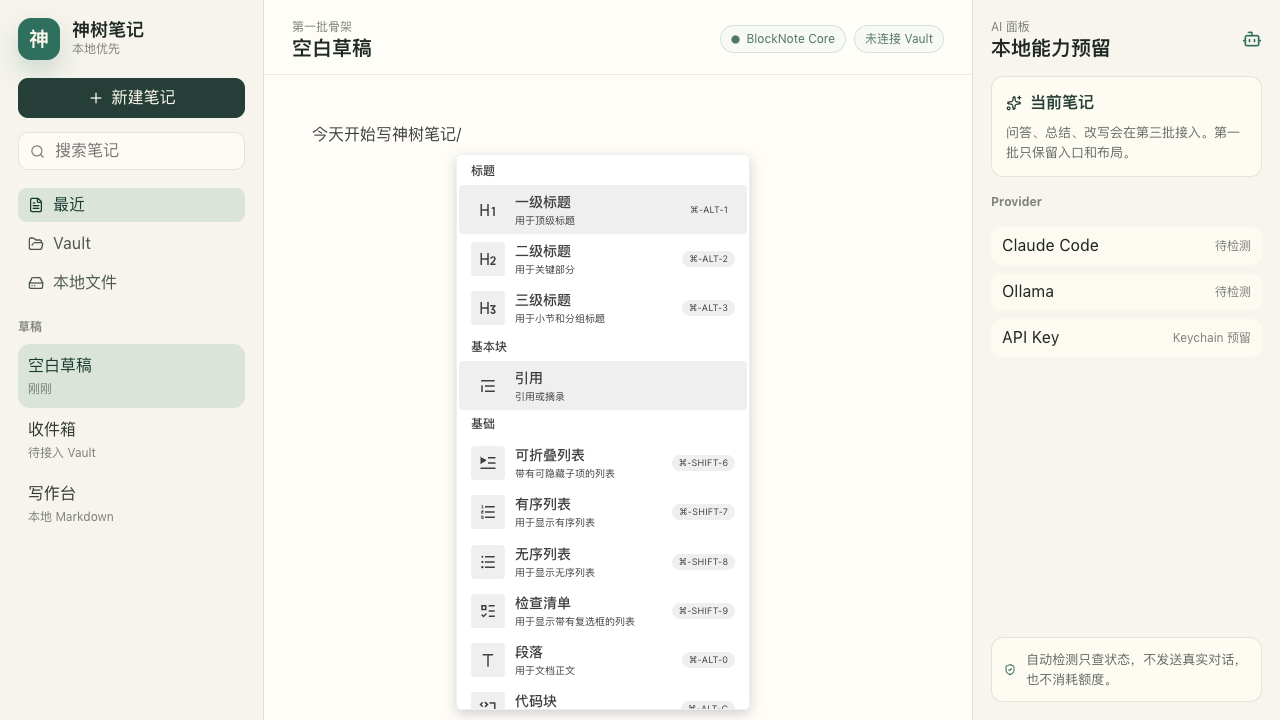The image size is (1280, 720).
Task: Open the 最近 sidebar section
Action: (131, 205)
